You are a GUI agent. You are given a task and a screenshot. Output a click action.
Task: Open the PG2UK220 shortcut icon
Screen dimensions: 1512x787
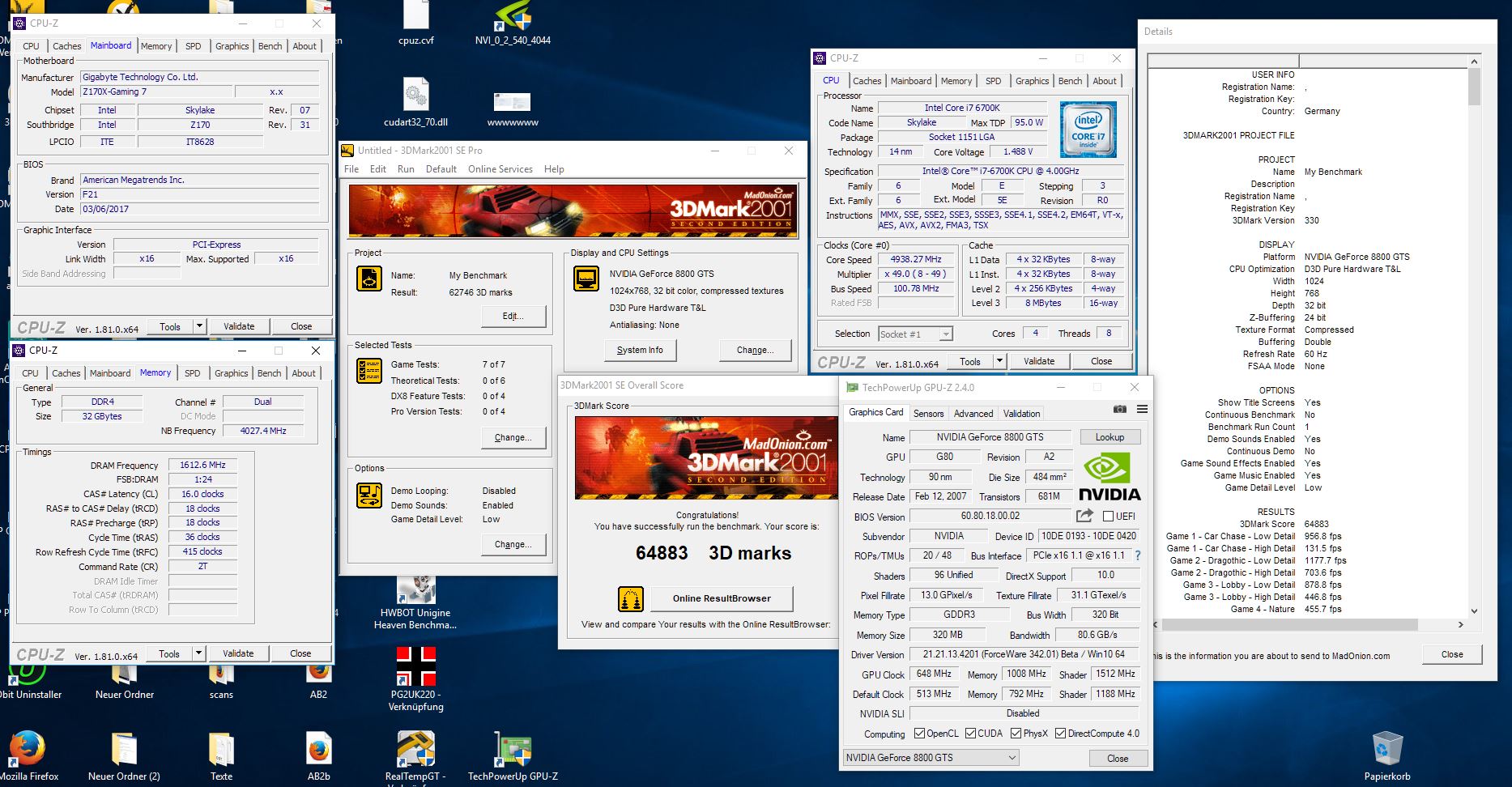pyautogui.click(x=415, y=679)
